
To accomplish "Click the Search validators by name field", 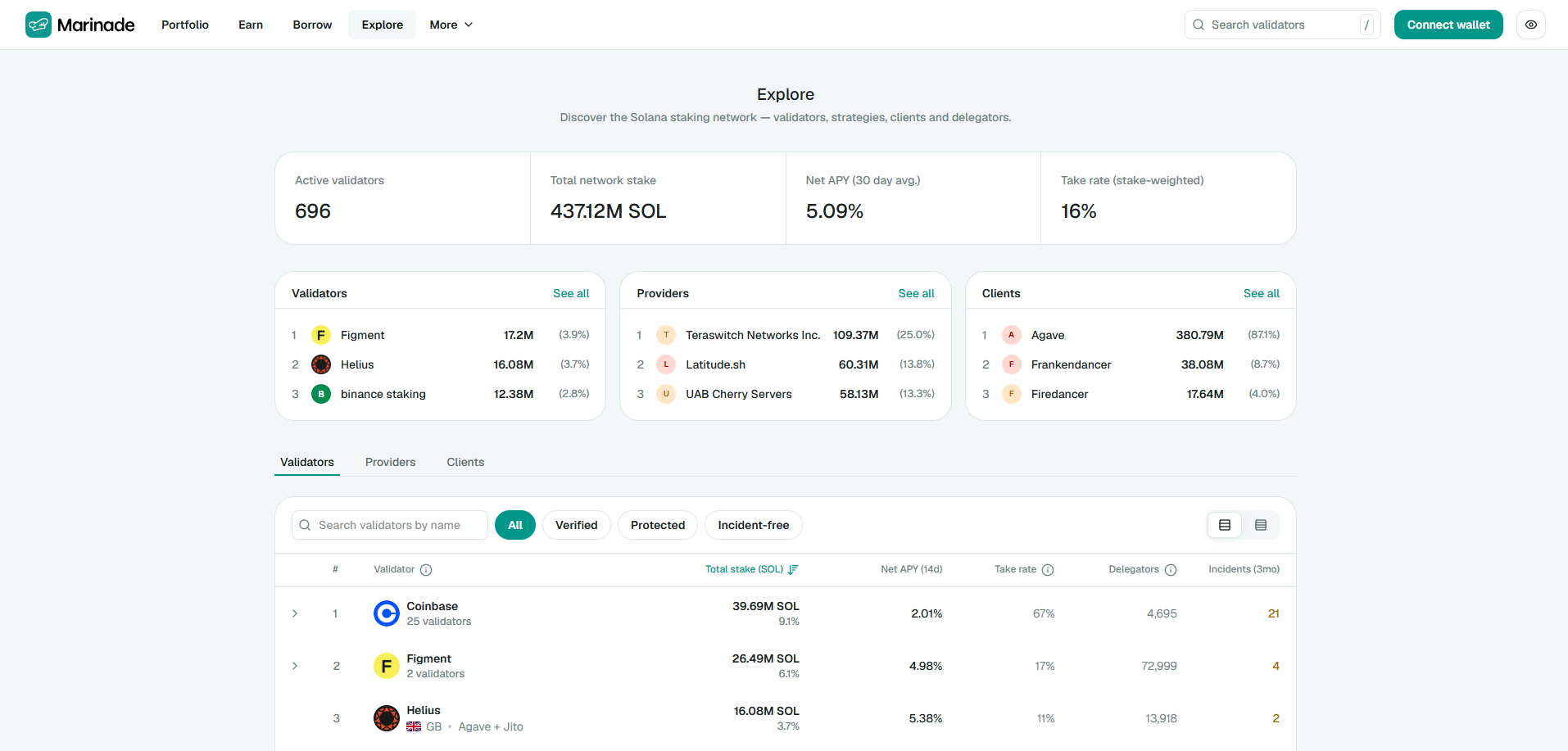I will (390, 525).
